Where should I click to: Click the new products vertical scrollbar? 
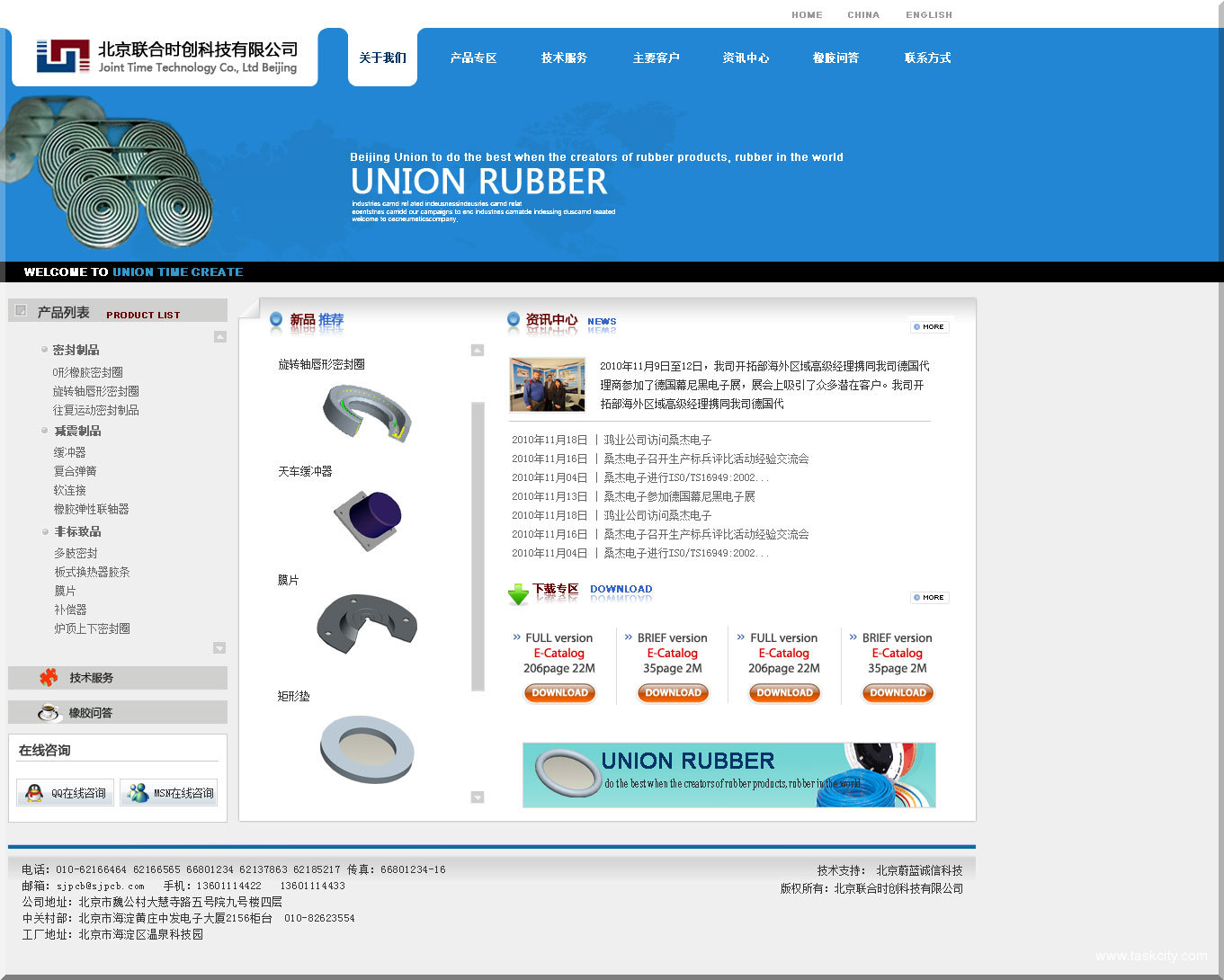coord(478,547)
